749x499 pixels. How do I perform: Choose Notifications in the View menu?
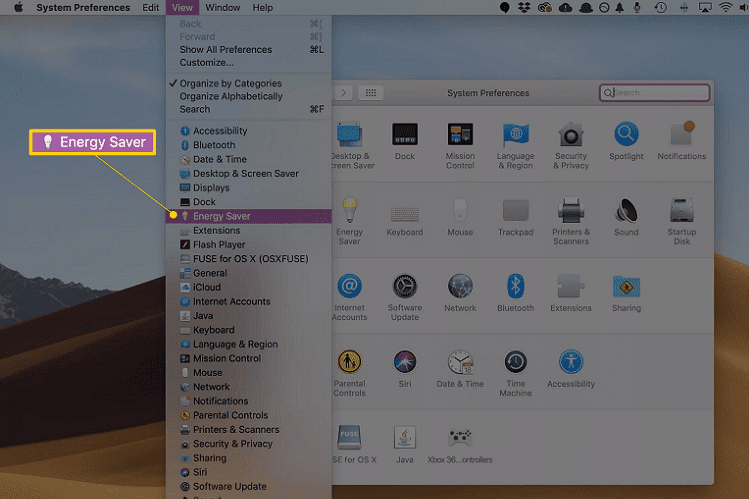coord(249,401)
